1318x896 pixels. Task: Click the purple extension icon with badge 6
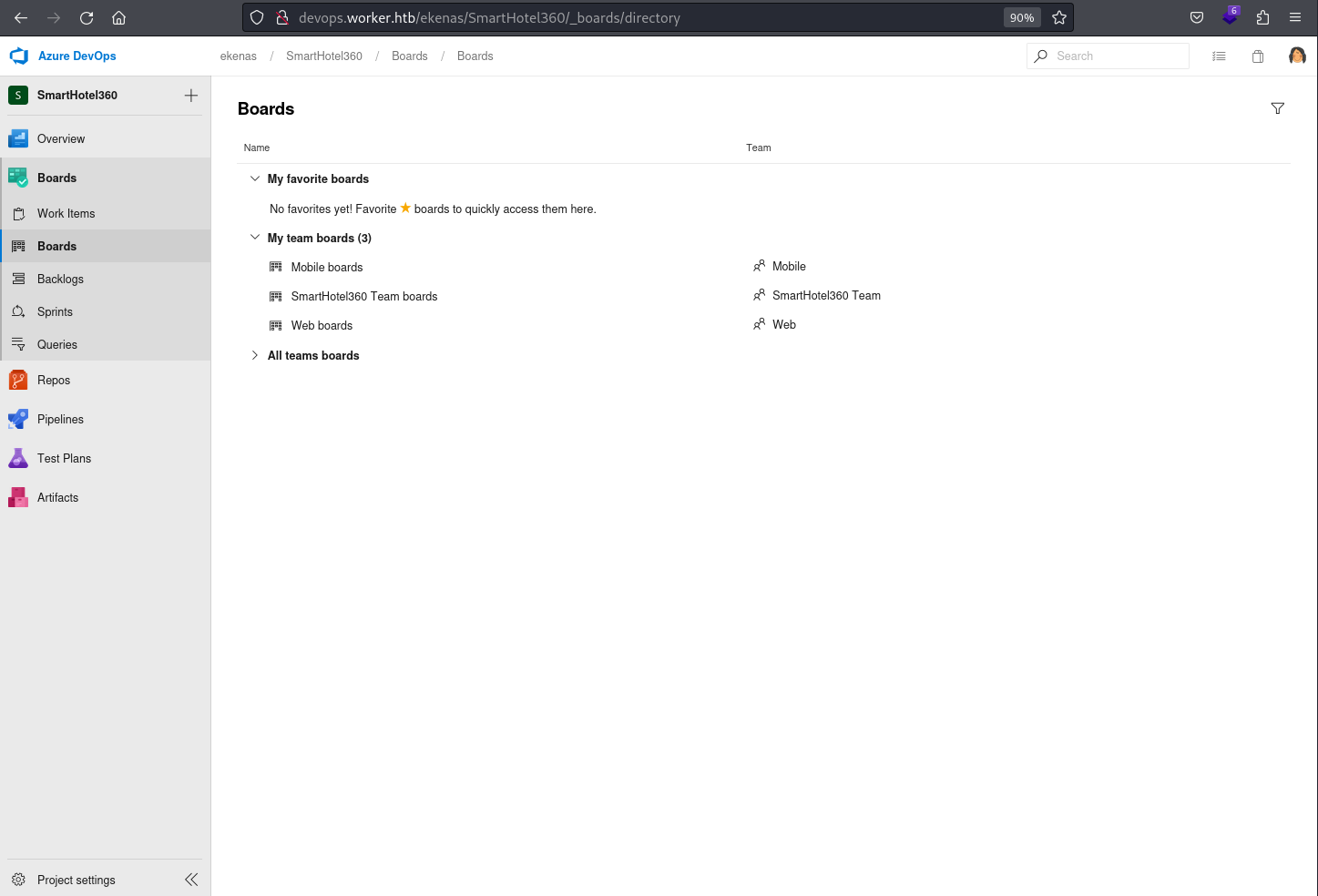(1231, 16)
